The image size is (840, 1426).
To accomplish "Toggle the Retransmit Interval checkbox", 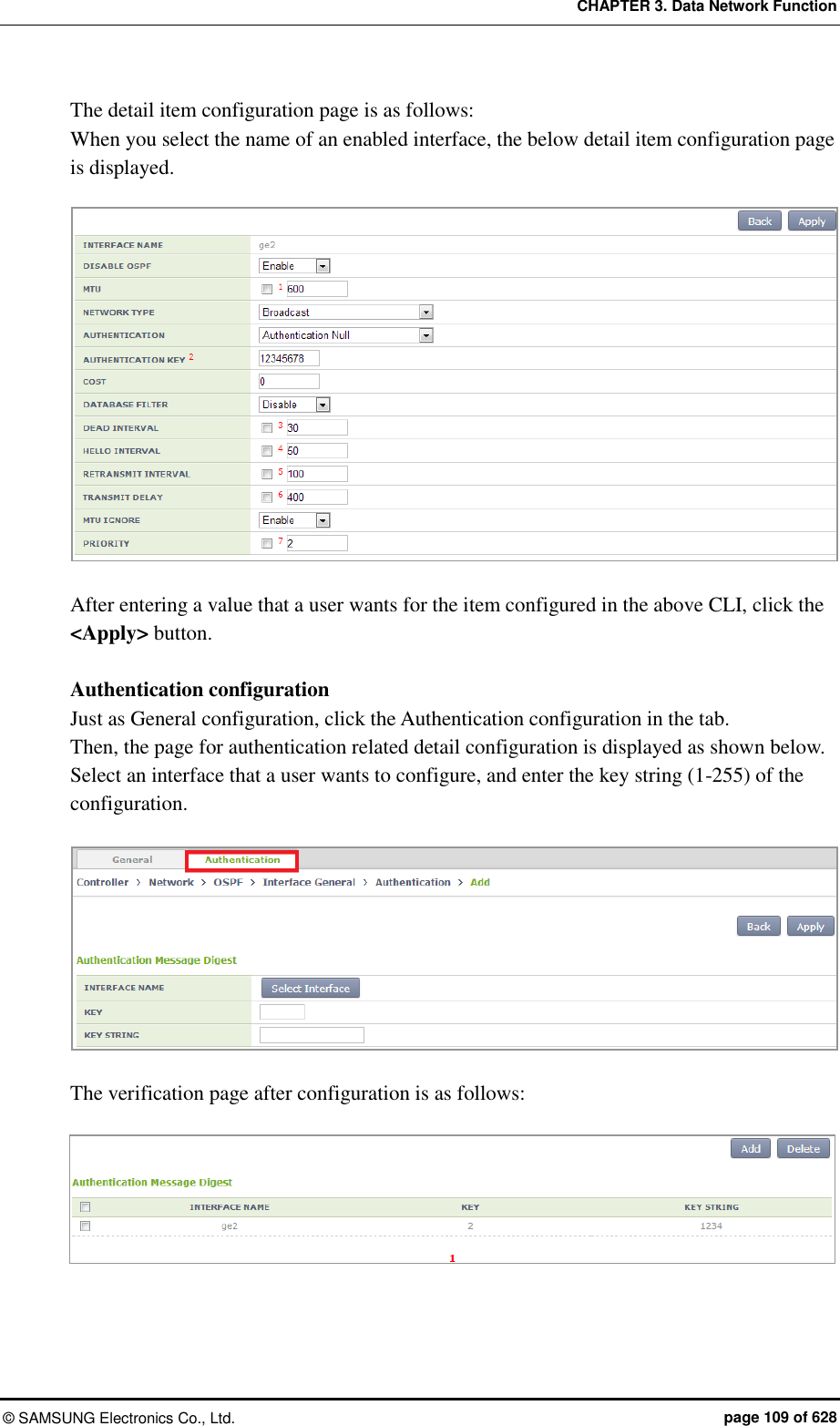I will click(267, 474).
